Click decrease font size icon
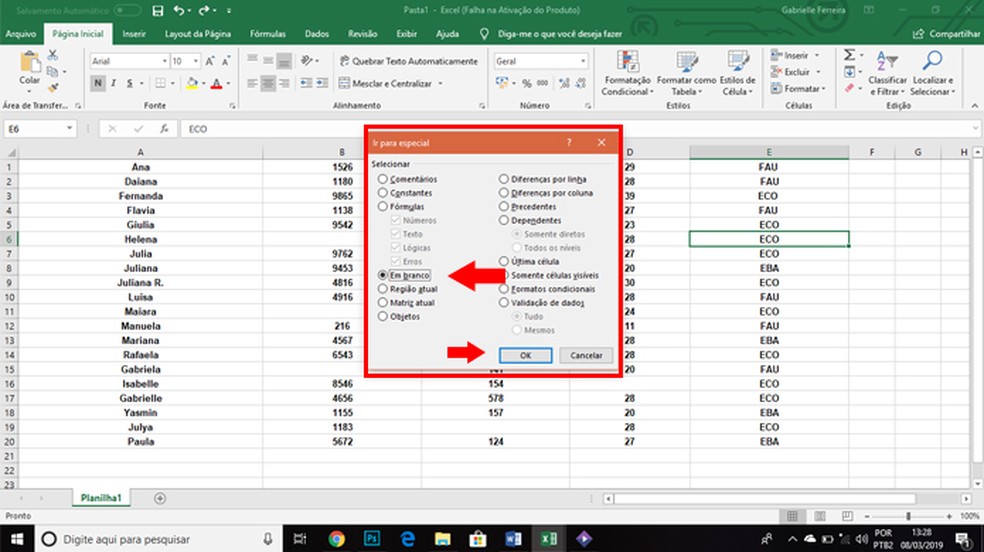Viewport: 984px width, 552px height. (225, 61)
